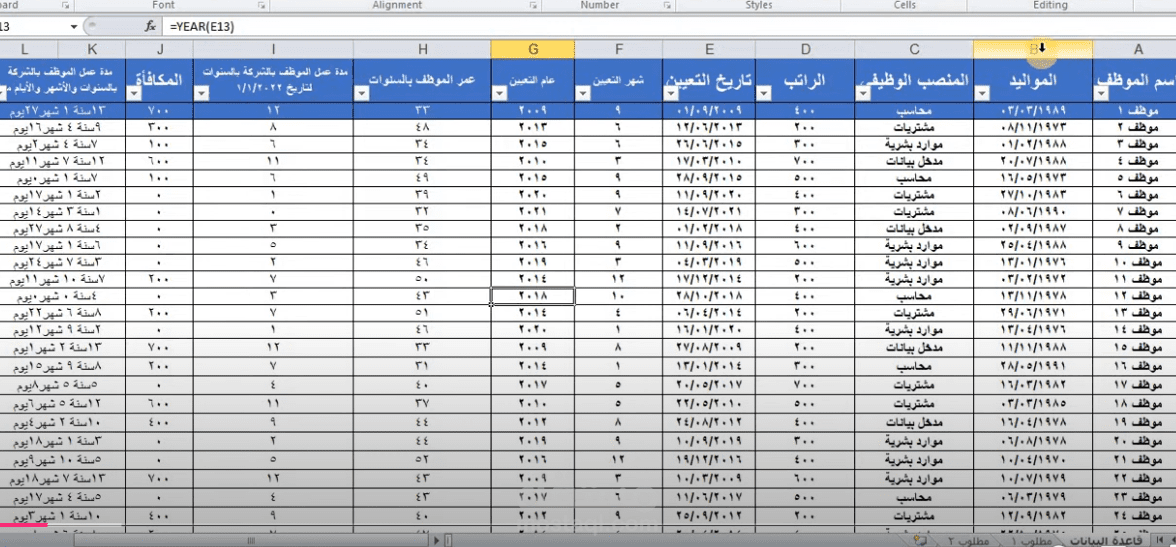The image size is (1176, 547).
Task: Select the موظف ٤ name cell
Action: 1135,160
